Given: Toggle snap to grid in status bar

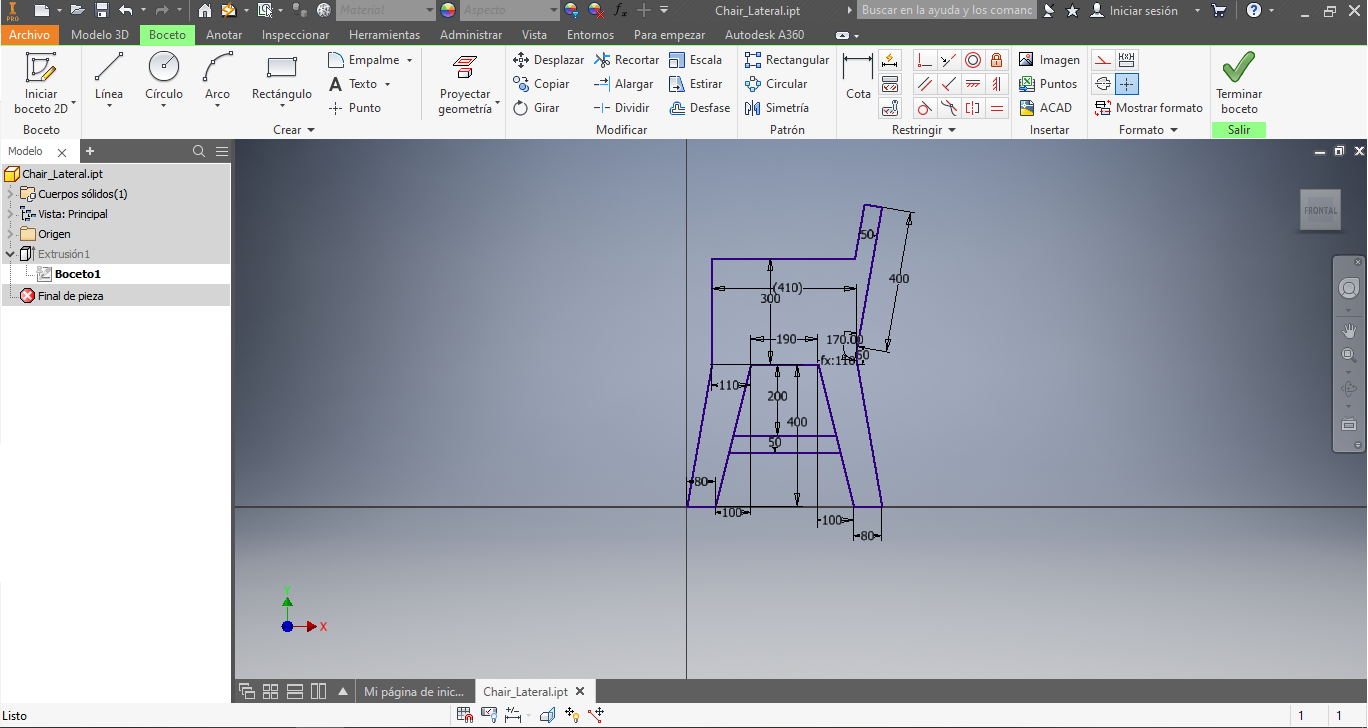Looking at the screenshot, I should pyautogui.click(x=465, y=715).
